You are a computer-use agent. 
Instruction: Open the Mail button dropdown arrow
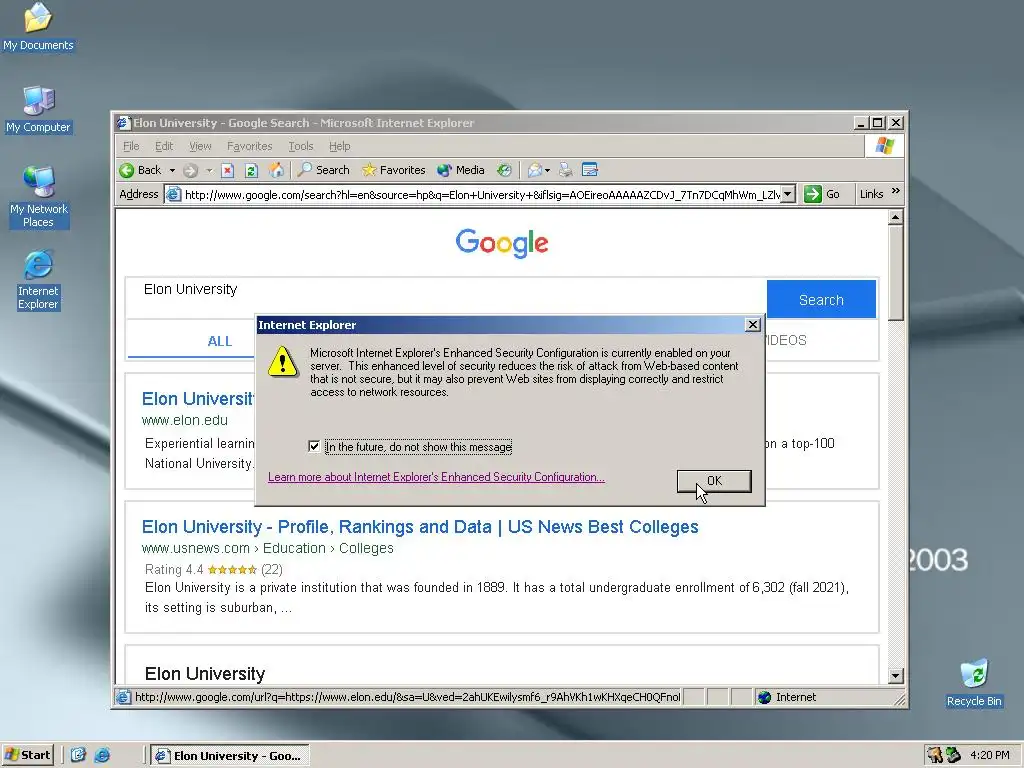(x=547, y=170)
